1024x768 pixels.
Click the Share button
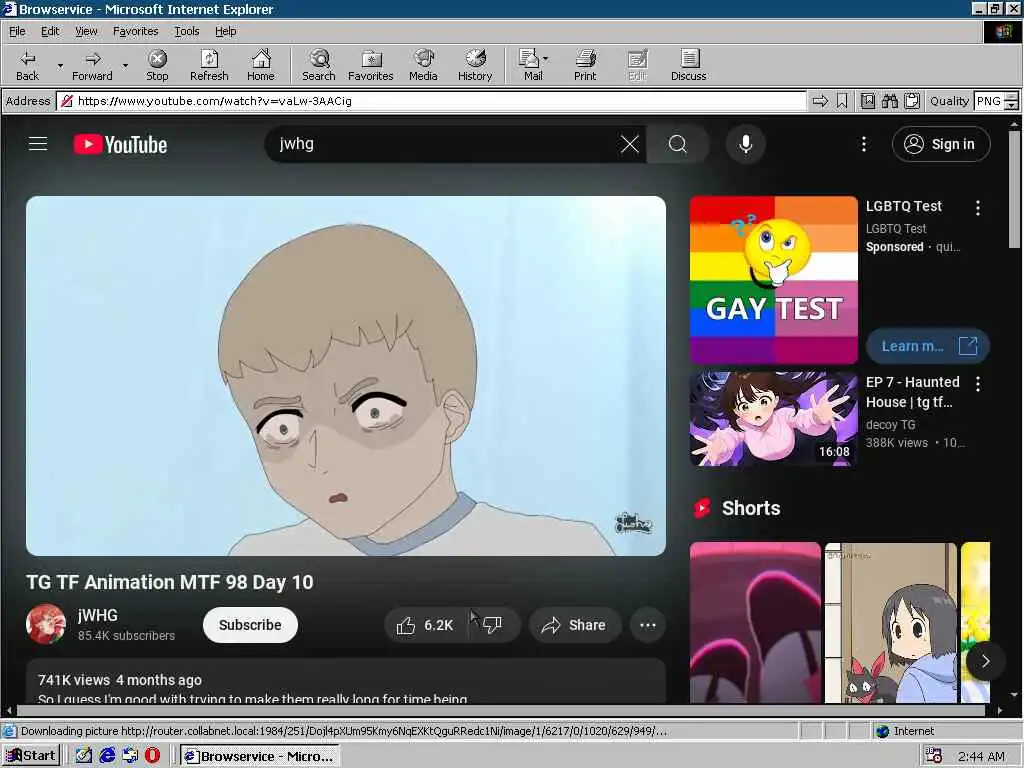point(574,625)
